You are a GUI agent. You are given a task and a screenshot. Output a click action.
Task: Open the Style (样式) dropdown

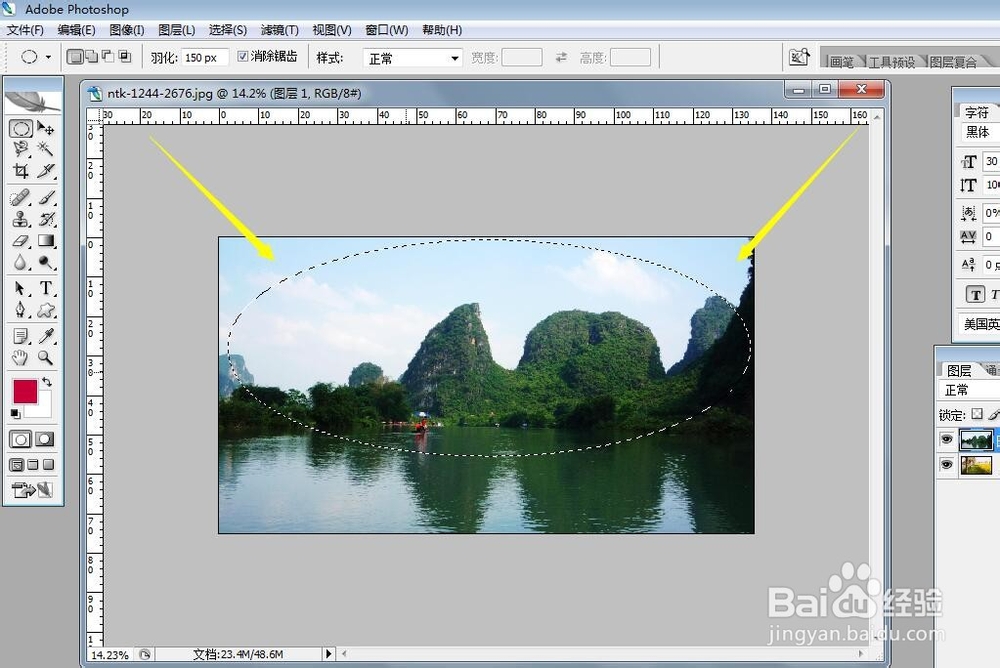pos(413,58)
